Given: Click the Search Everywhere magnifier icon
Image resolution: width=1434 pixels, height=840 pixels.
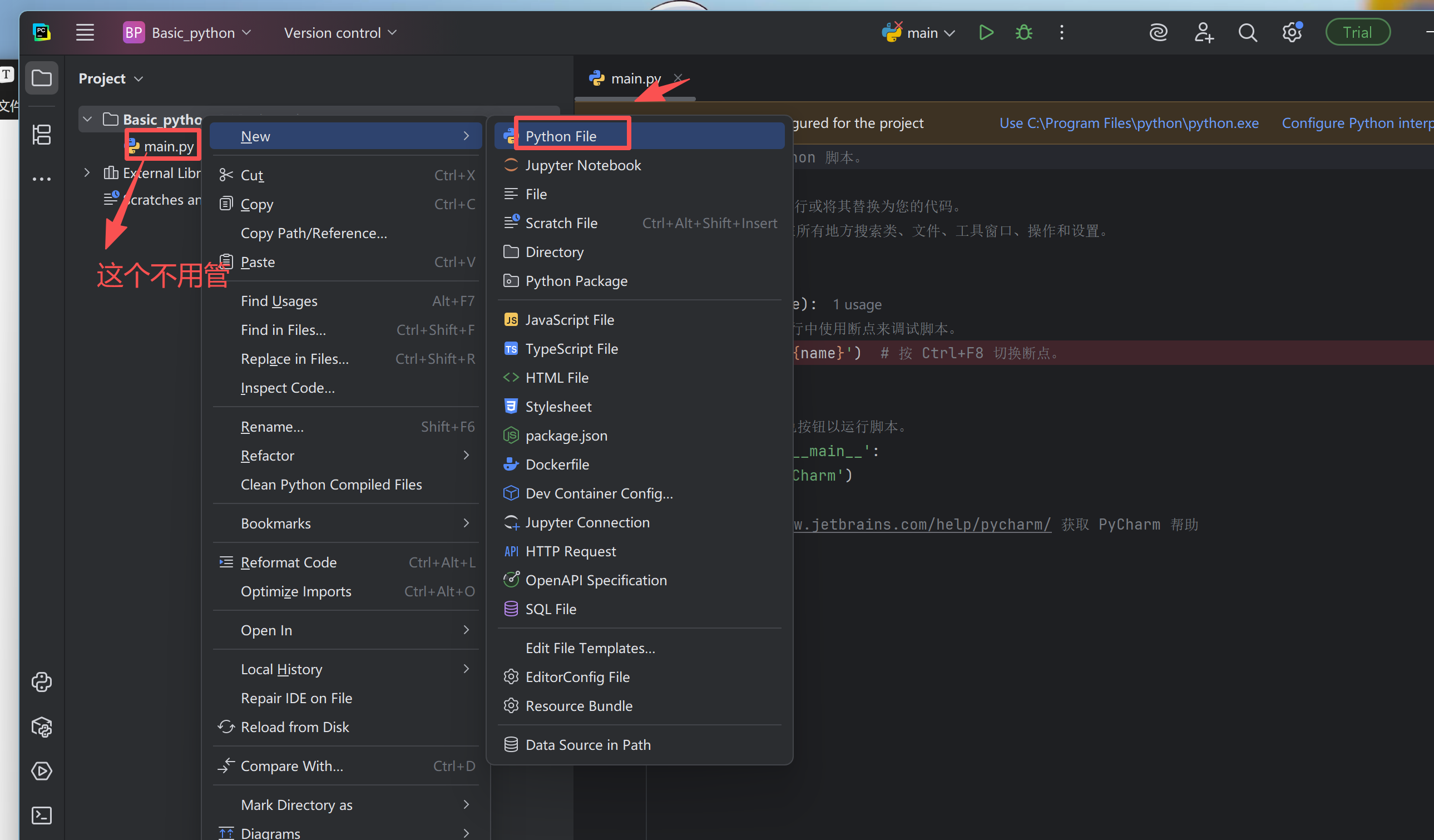Looking at the screenshot, I should click(x=1247, y=32).
